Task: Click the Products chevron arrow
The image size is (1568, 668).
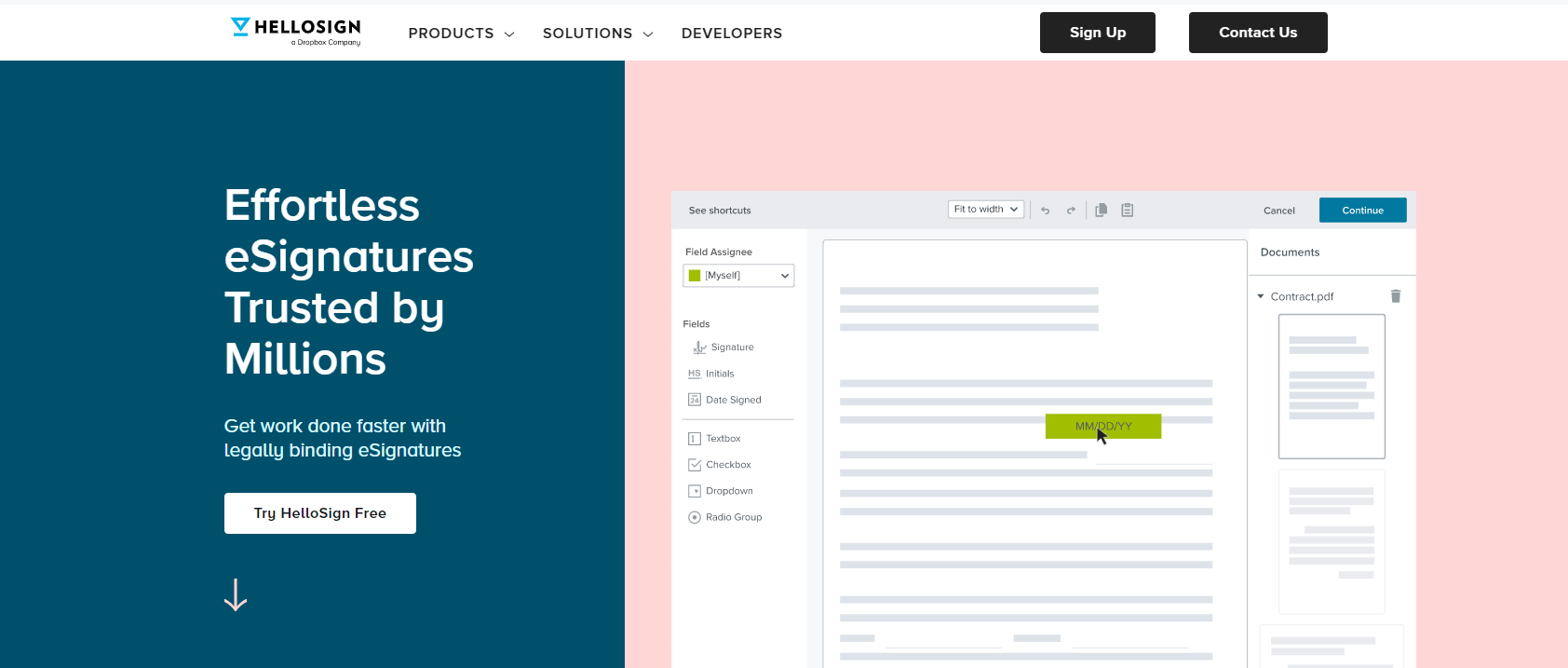Action: pos(509,34)
